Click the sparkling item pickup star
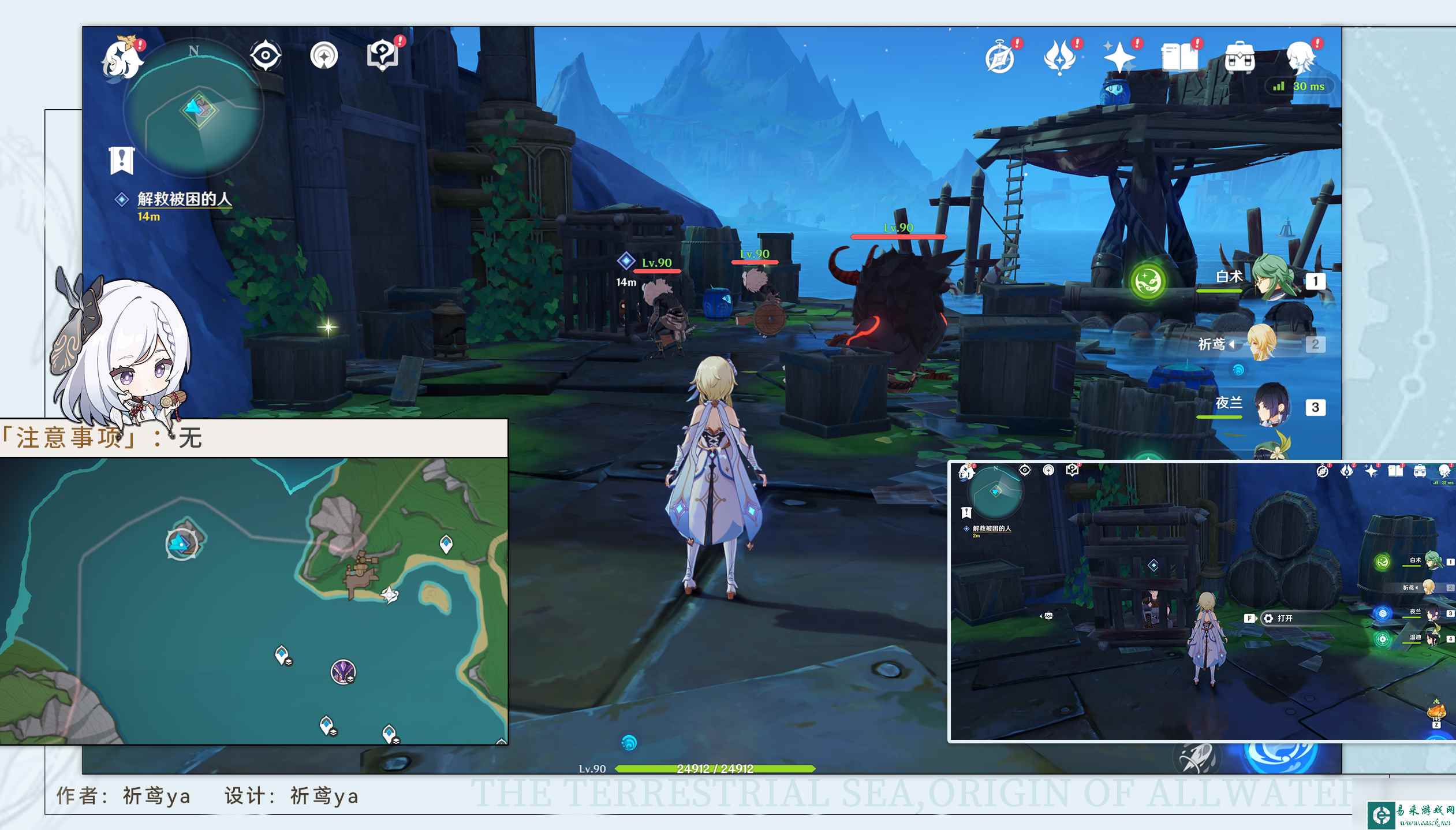The image size is (1456, 830). point(328,327)
